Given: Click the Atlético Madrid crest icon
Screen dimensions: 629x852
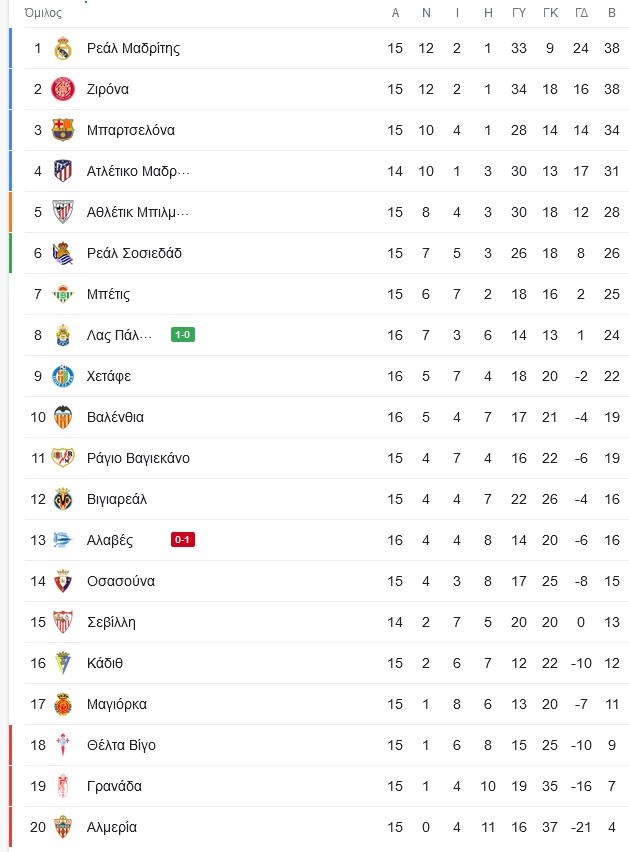Looking at the screenshot, I should tap(63, 171).
